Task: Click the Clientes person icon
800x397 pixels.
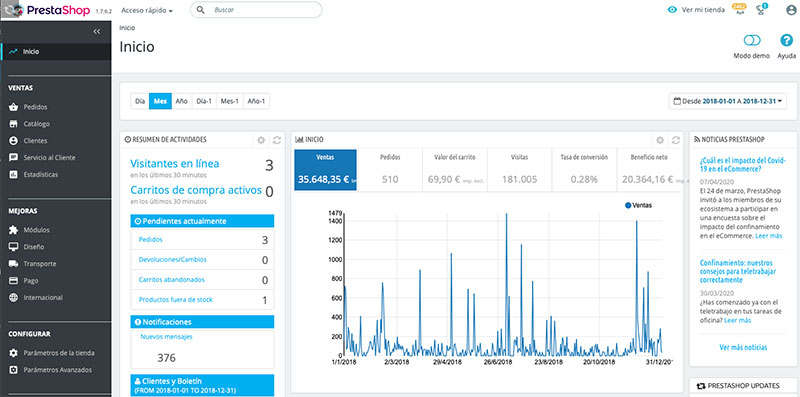Action: coord(13,141)
